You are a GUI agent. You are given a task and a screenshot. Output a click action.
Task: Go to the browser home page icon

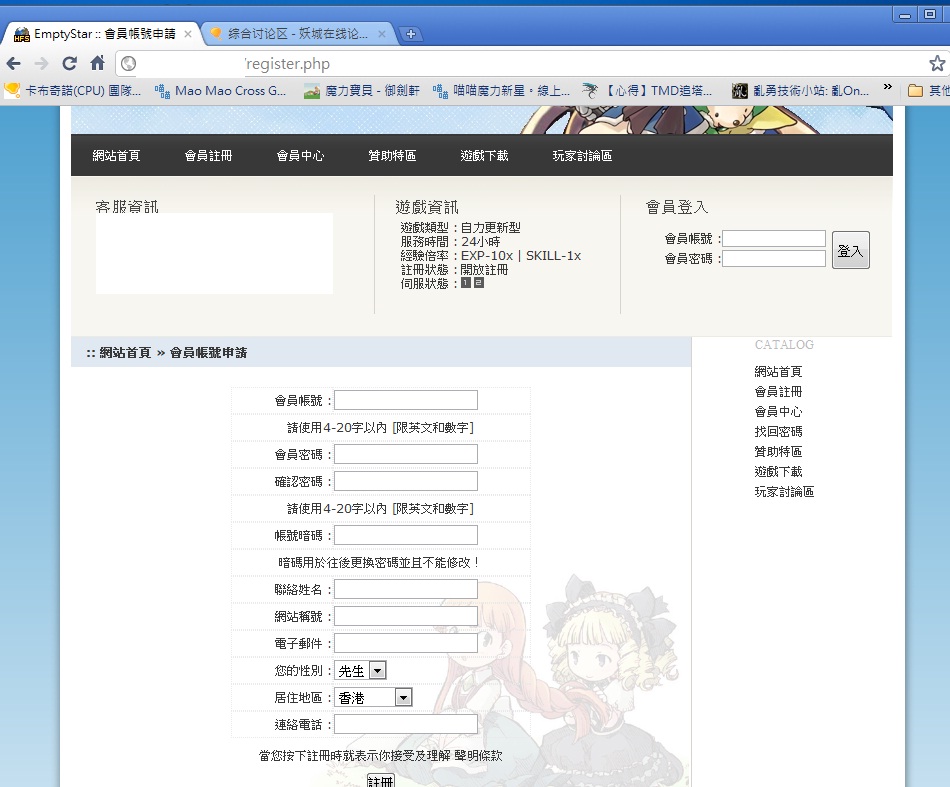click(97, 64)
